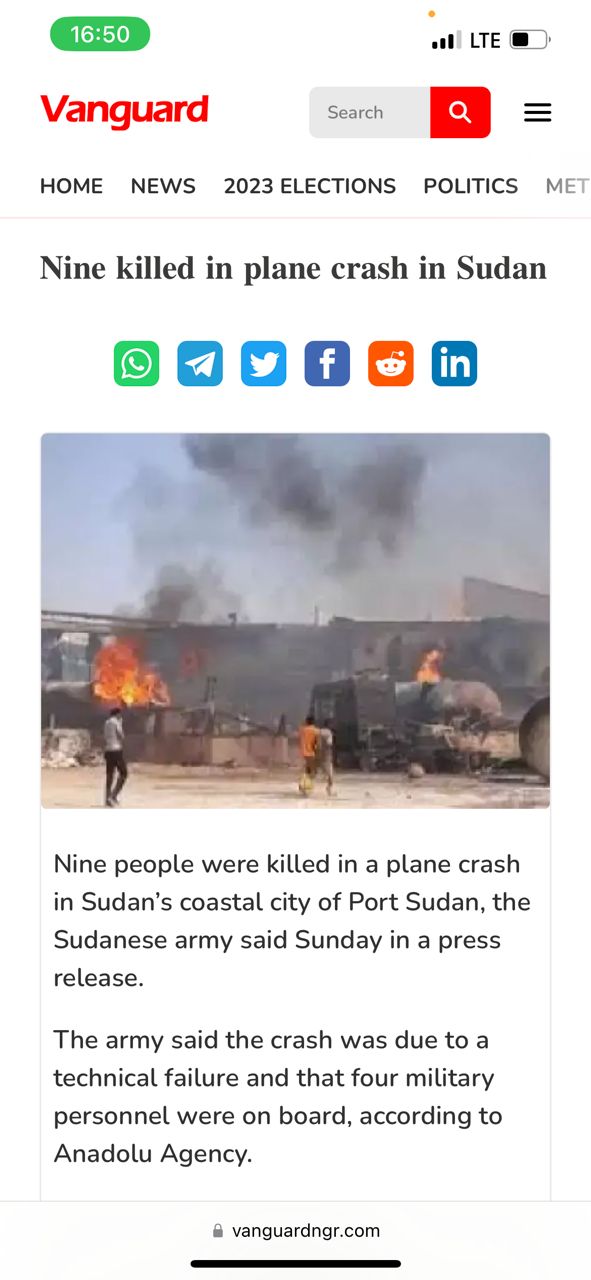Share article on Reddit

391,363
